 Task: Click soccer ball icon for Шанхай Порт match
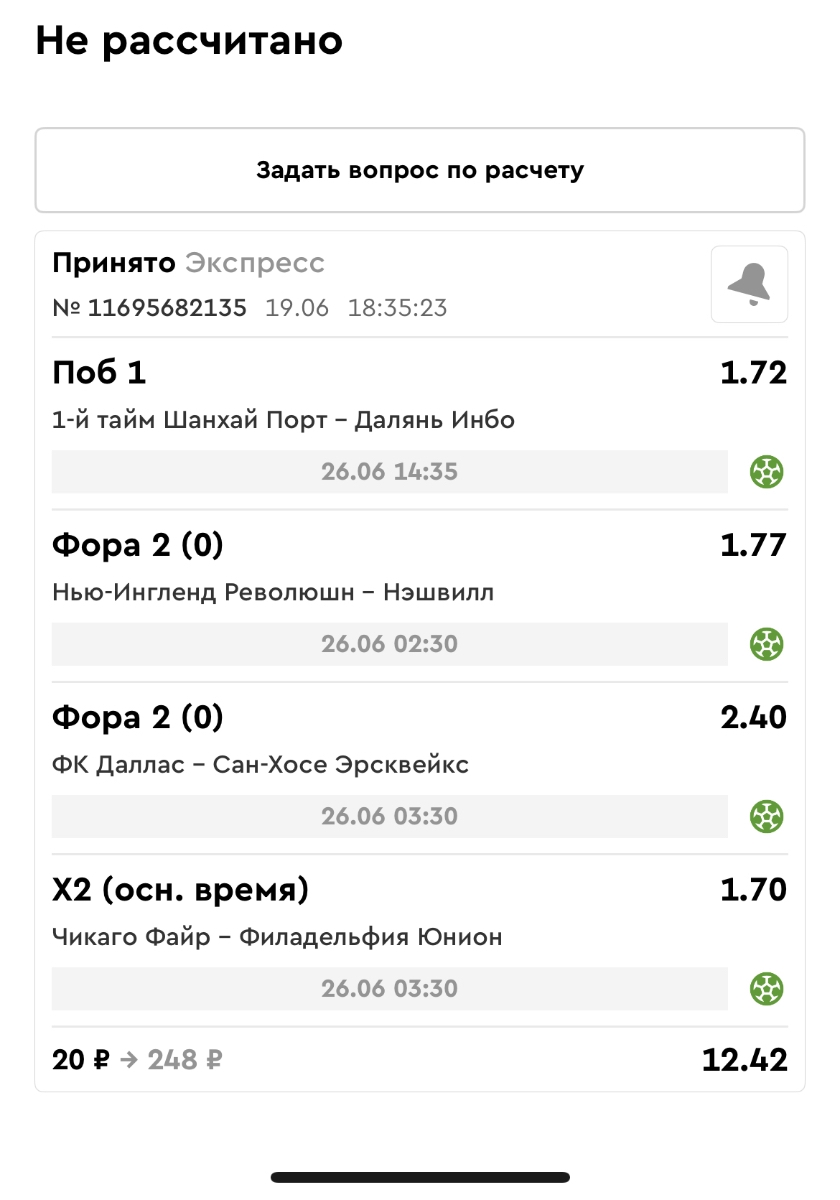(x=766, y=472)
